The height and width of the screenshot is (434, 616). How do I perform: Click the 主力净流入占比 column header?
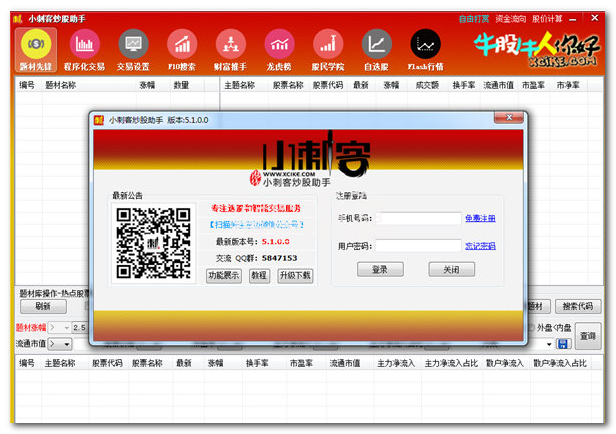tap(451, 363)
